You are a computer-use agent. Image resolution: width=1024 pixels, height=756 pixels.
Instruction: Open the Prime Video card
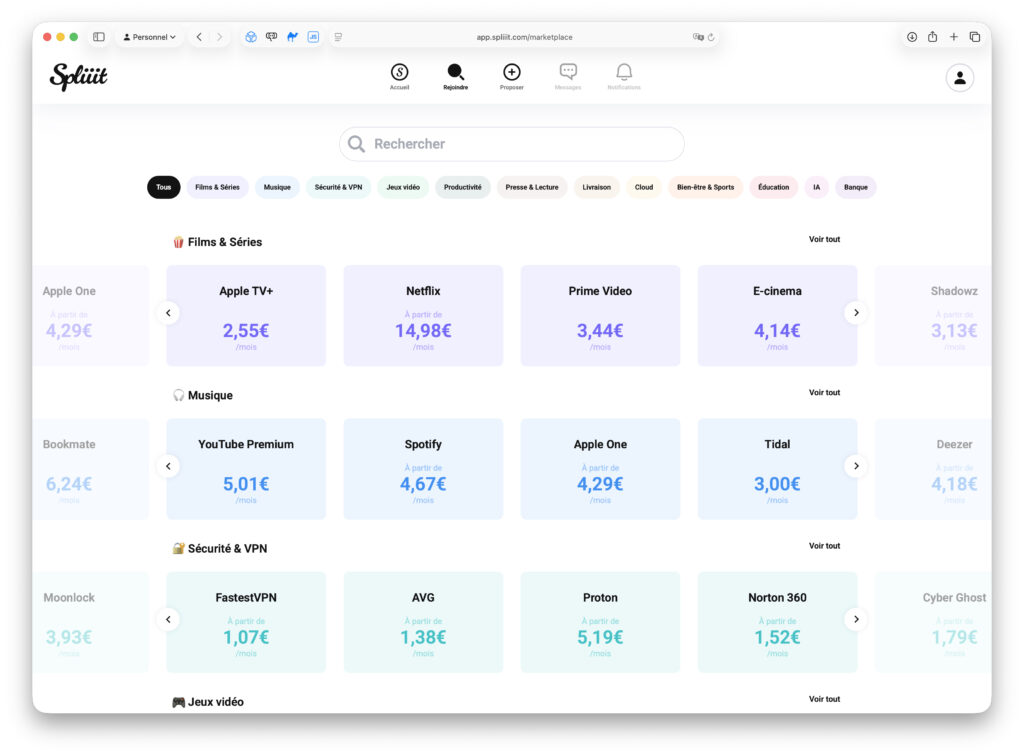click(600, 316)
